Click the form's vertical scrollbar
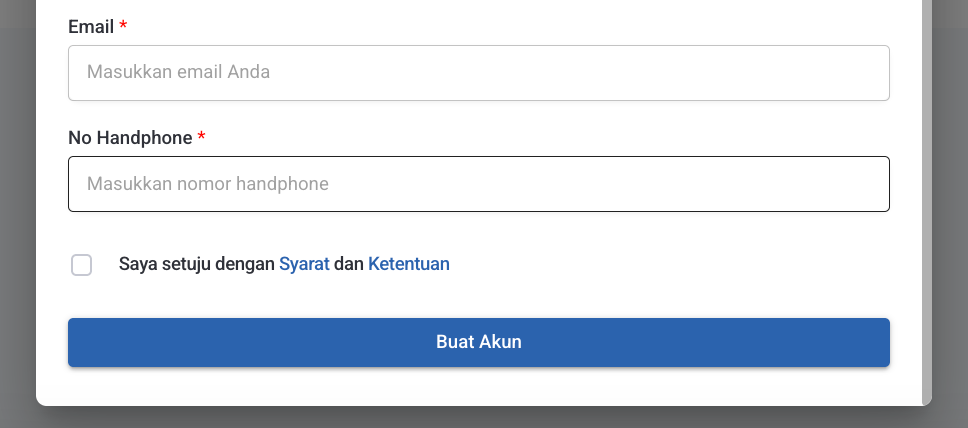This screenshot has height=428, width=968. 927,200
